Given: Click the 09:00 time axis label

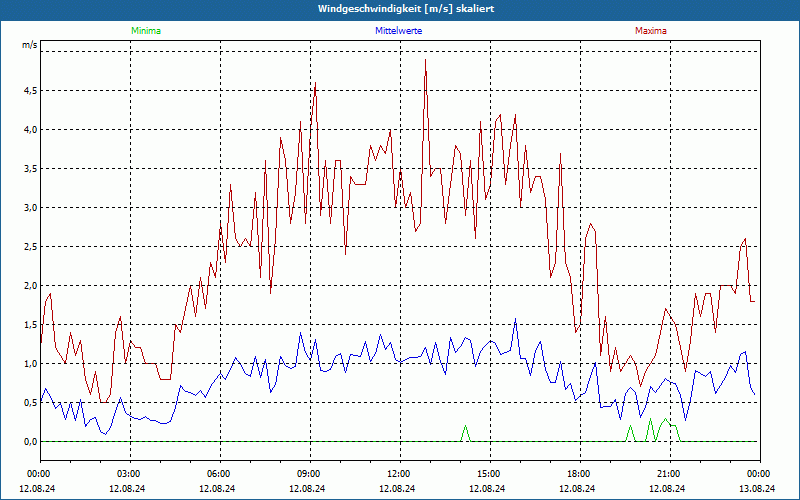Looking at the screenshot, I should click(310, 474).
